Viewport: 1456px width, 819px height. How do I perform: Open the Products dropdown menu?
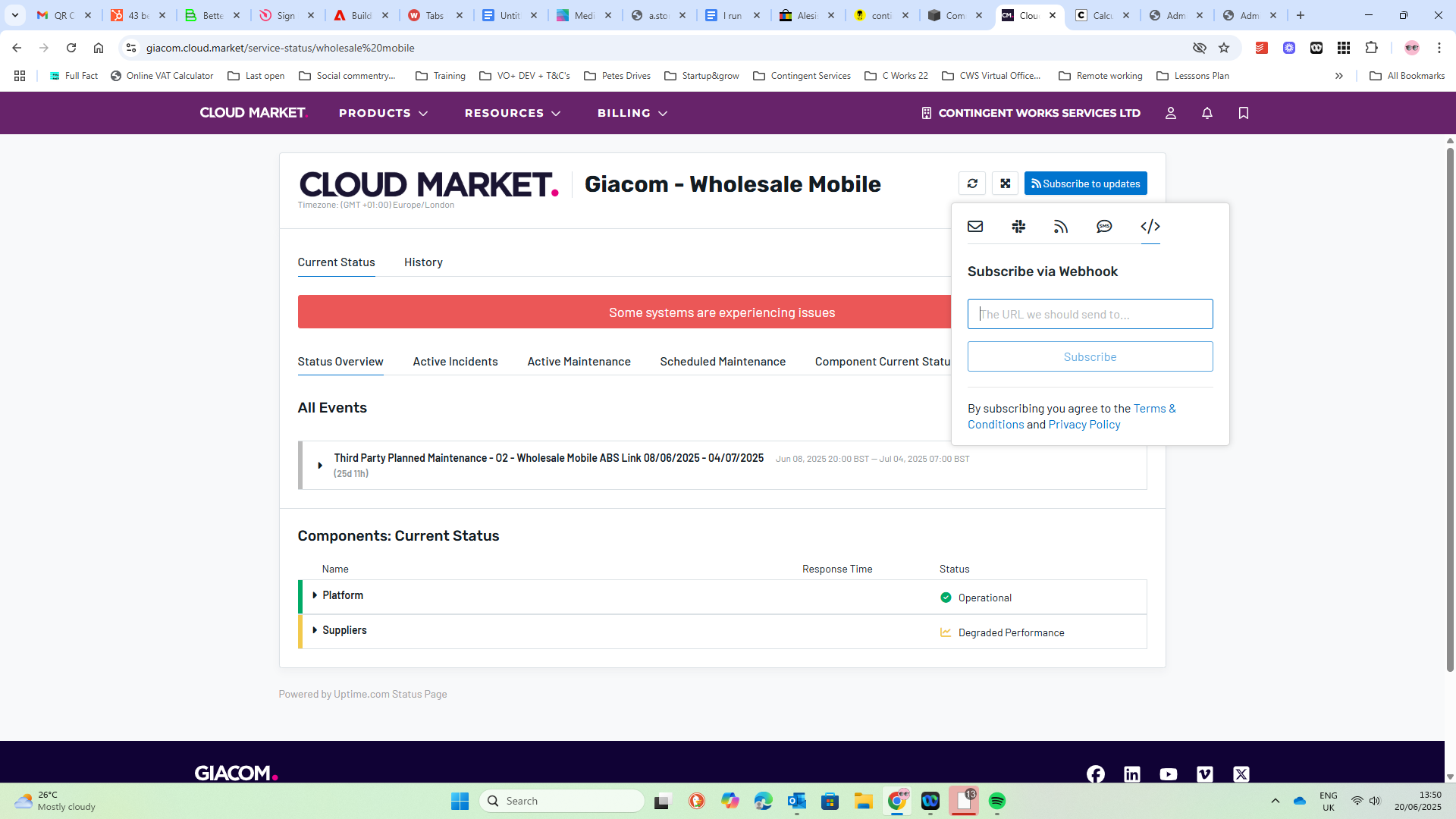(383, 113)
